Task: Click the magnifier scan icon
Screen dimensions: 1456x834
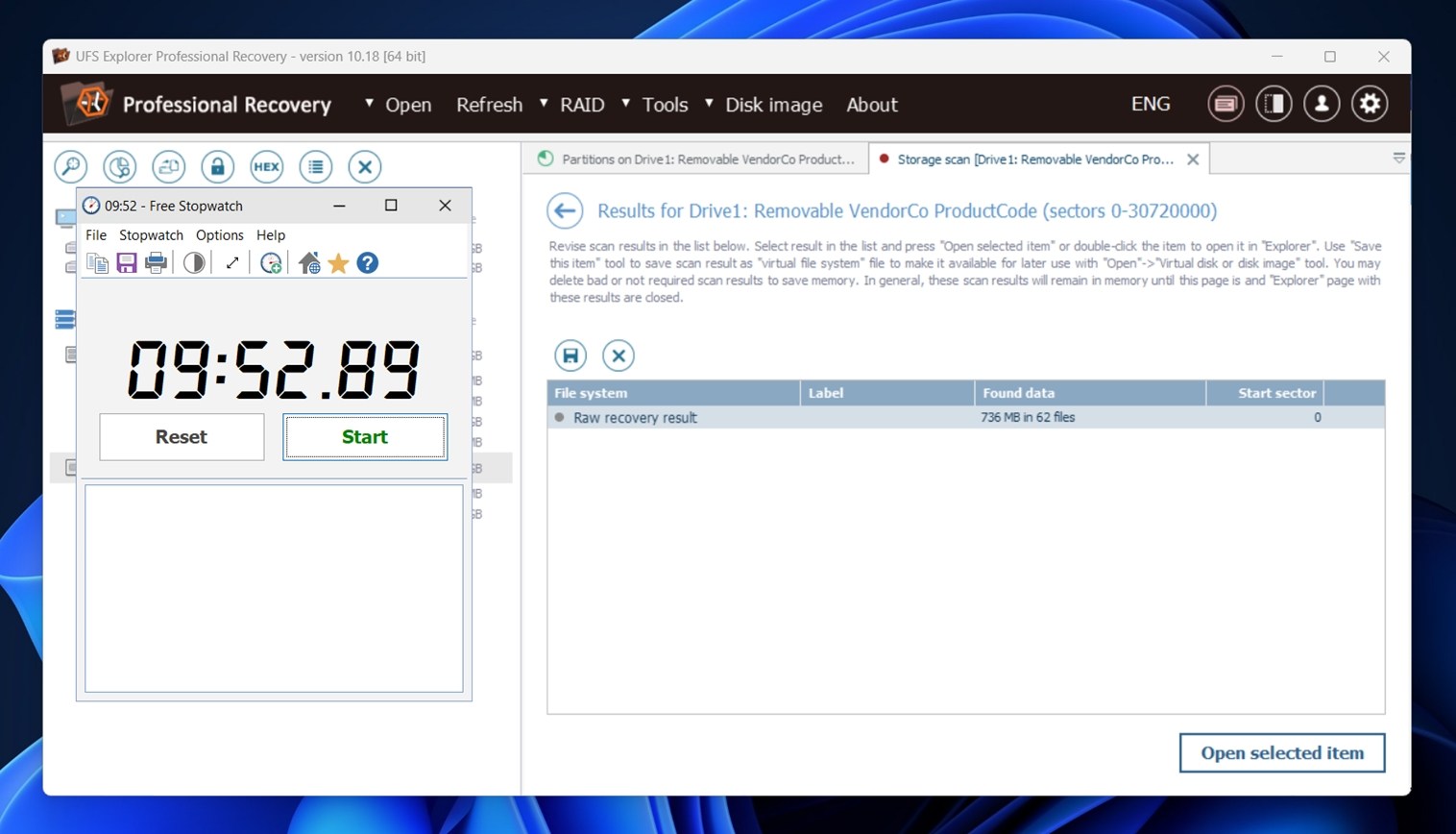Action: point(71,167)
